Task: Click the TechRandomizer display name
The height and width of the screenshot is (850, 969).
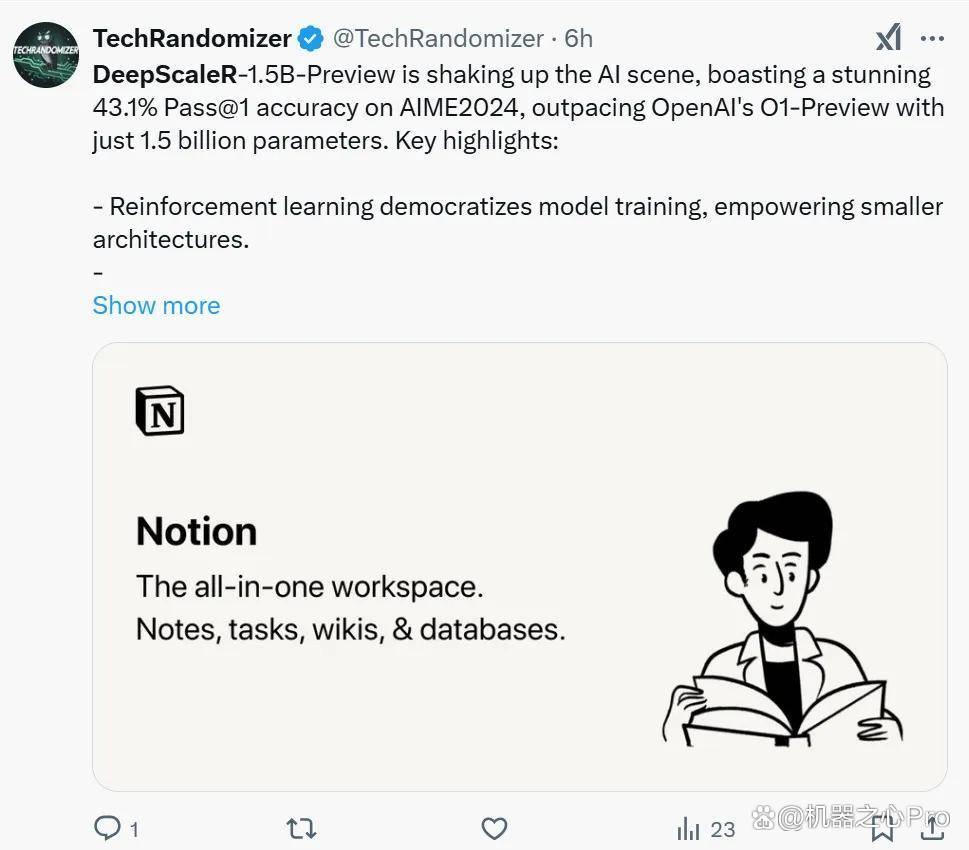Action: pyautogui.click(x=192, y=38)
